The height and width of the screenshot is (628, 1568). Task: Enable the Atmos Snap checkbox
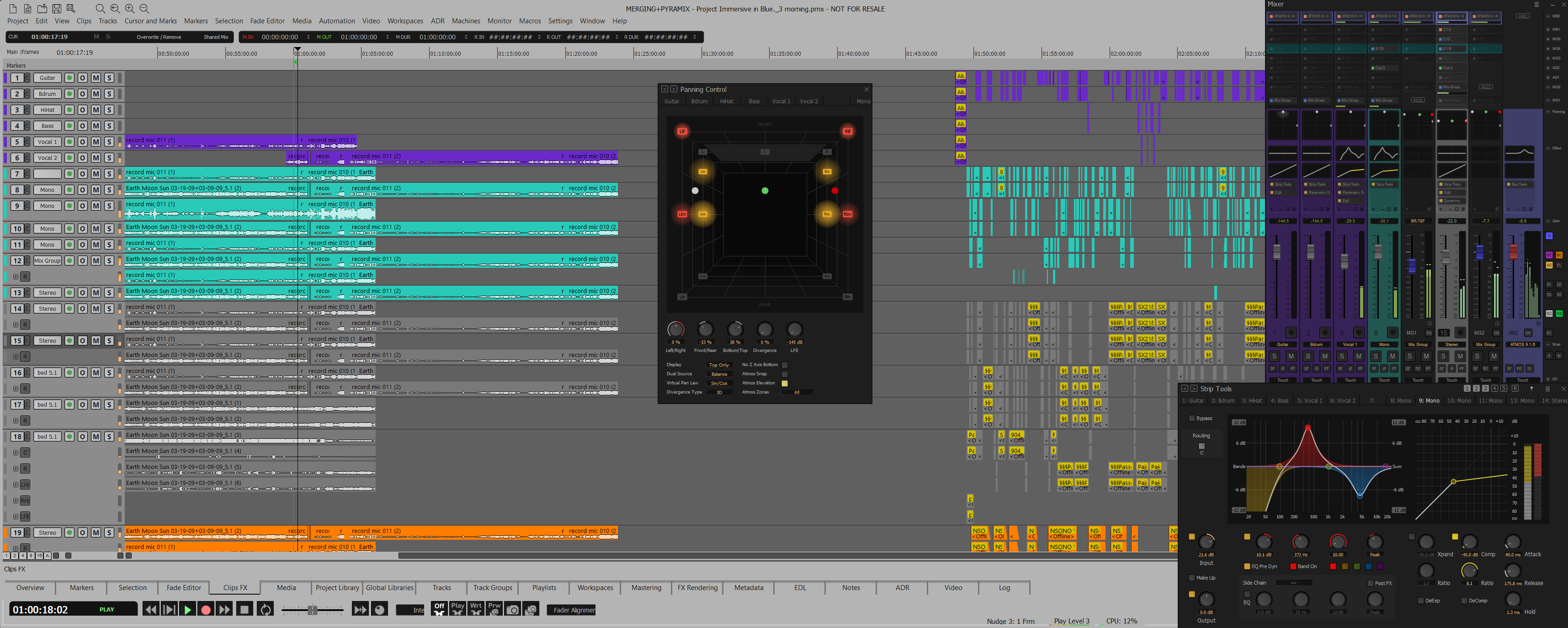[785, 373]
